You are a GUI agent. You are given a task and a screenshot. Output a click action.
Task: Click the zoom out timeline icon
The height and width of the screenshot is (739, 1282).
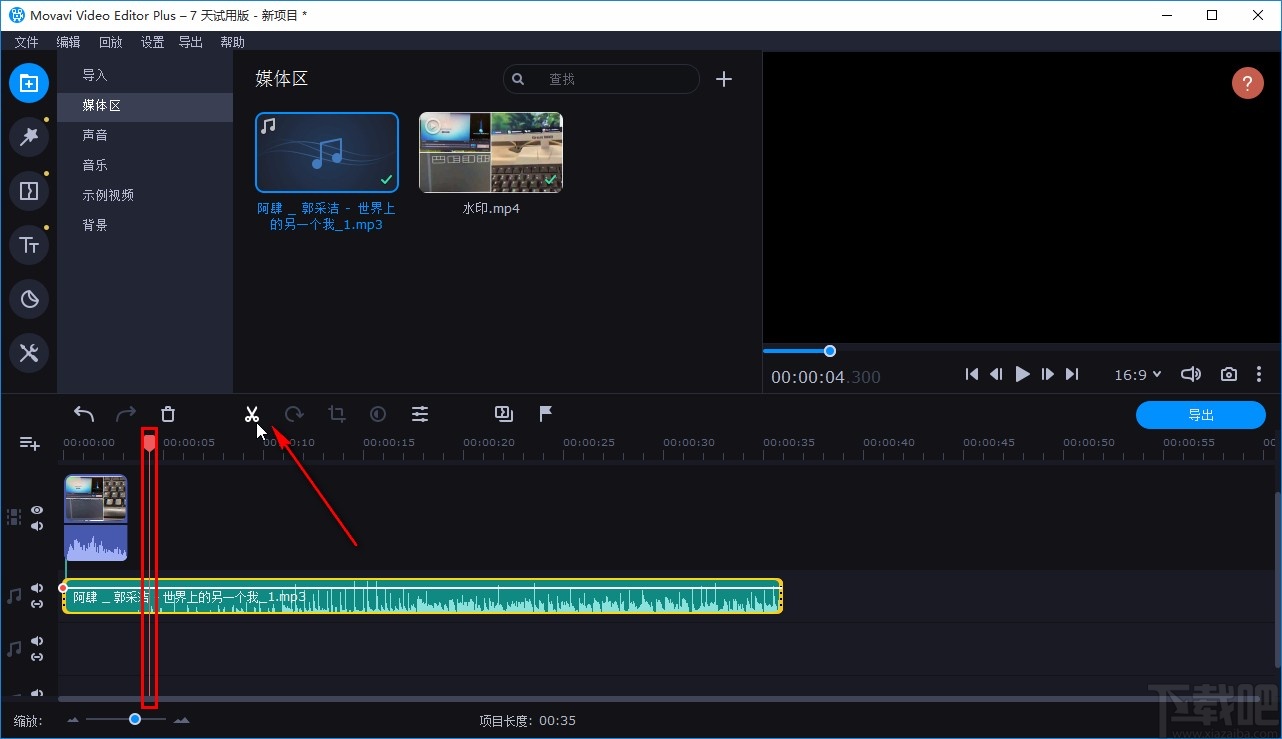pyautogui.click(x=73, y=720)
